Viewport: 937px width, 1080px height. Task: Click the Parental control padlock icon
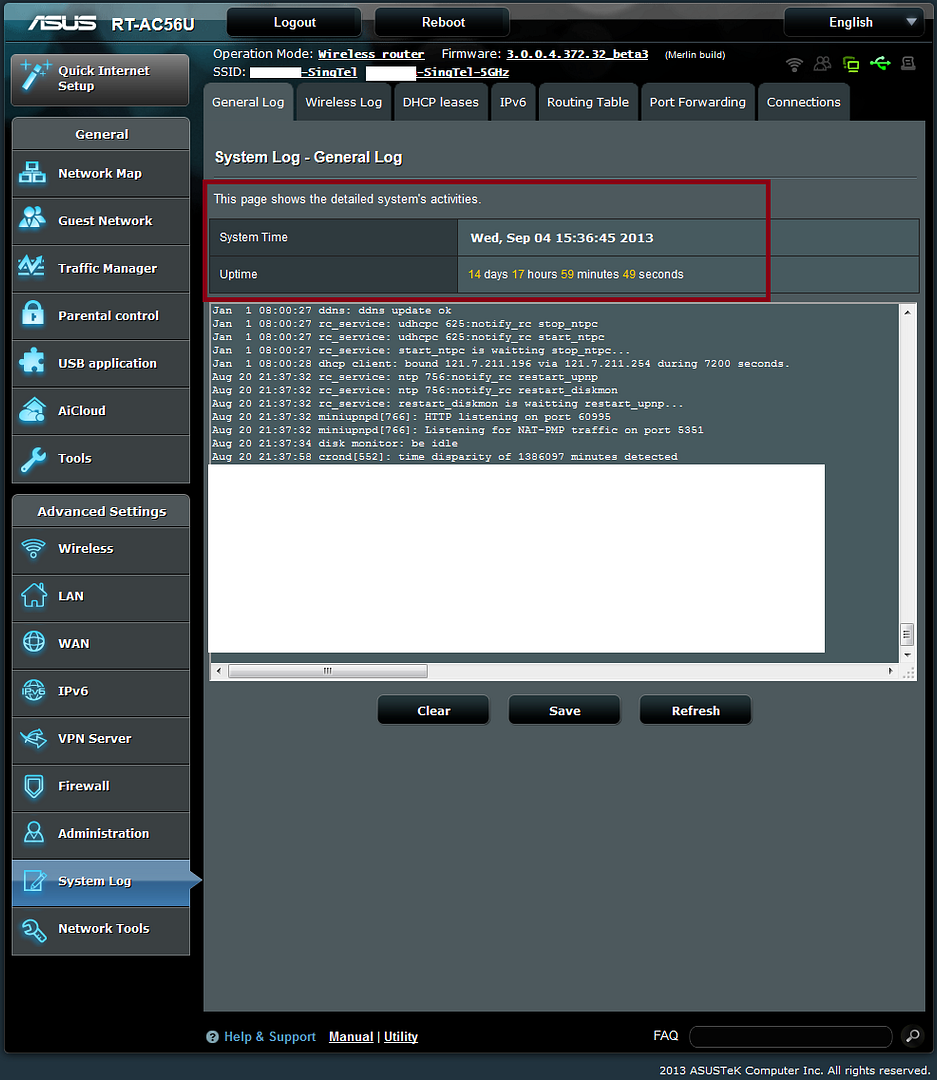[x=33, y=315]
